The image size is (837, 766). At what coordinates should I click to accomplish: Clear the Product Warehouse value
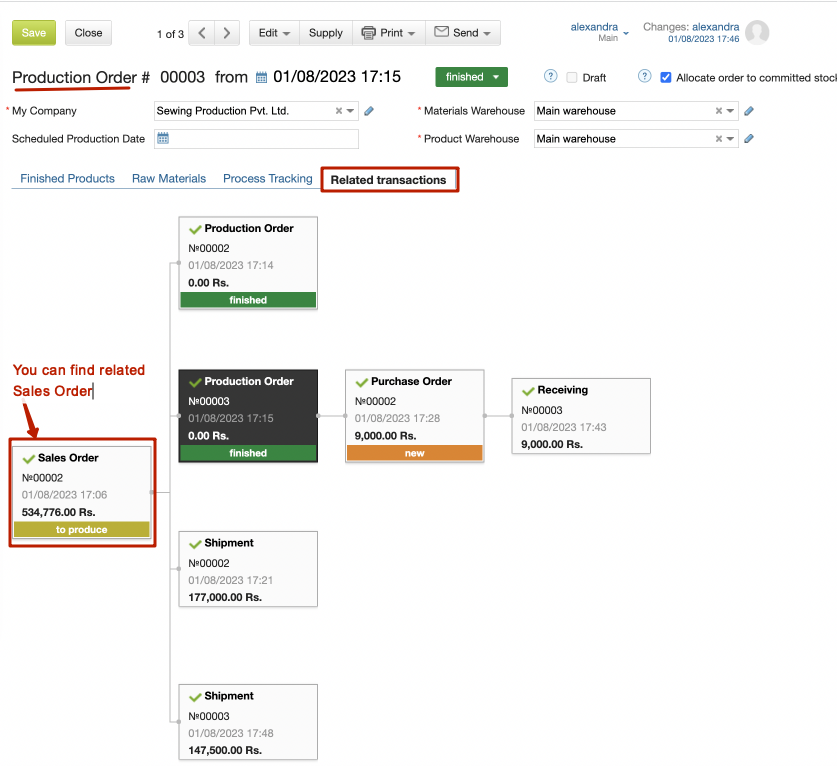[718, 139]
